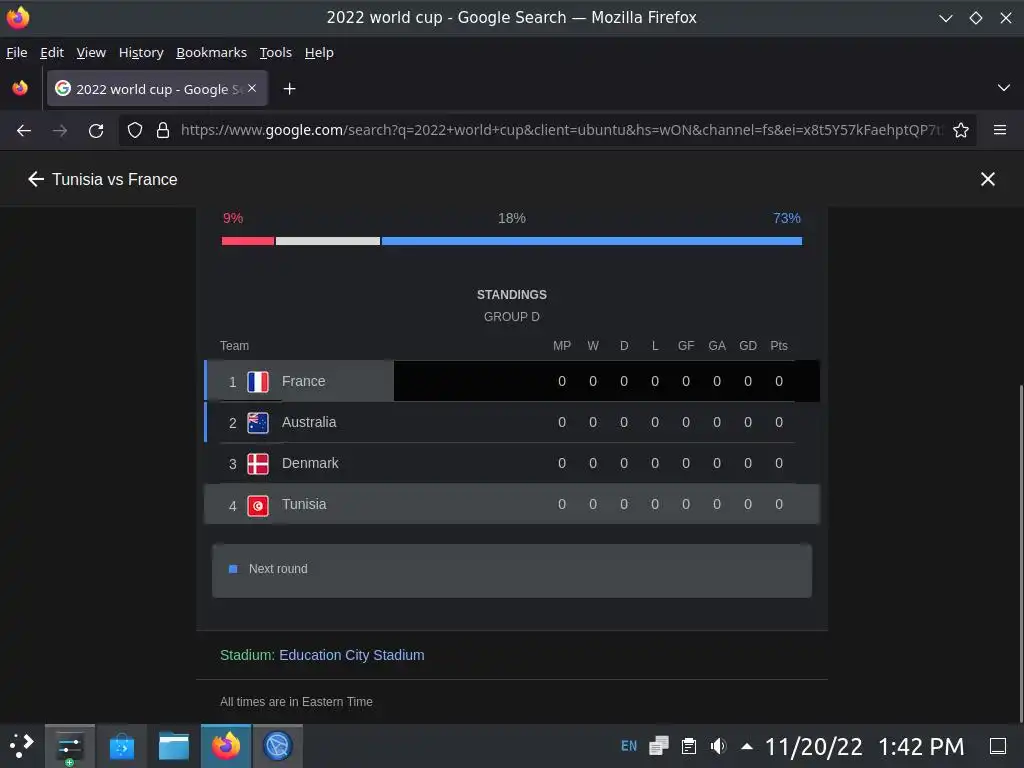Click the Firefox title bar menu icon
1024x768 pixels.
click(x=18, y=18)
